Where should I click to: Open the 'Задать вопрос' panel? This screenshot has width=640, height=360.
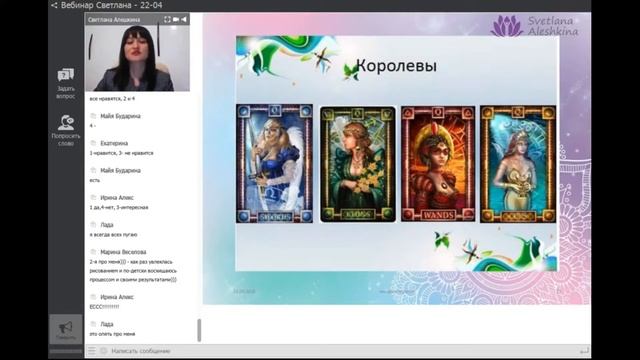pos(66,84)
